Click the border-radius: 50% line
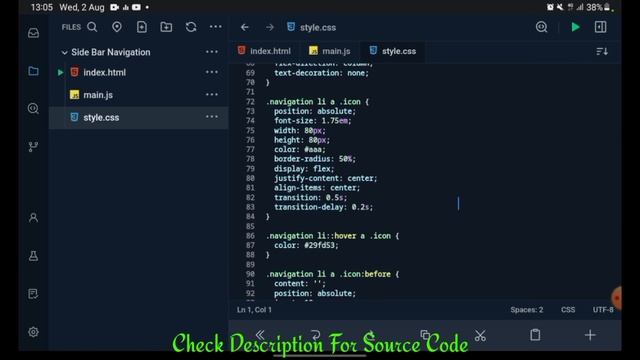Image resolution: width=640 pixels, height=360 pixels. click(315, 159)
